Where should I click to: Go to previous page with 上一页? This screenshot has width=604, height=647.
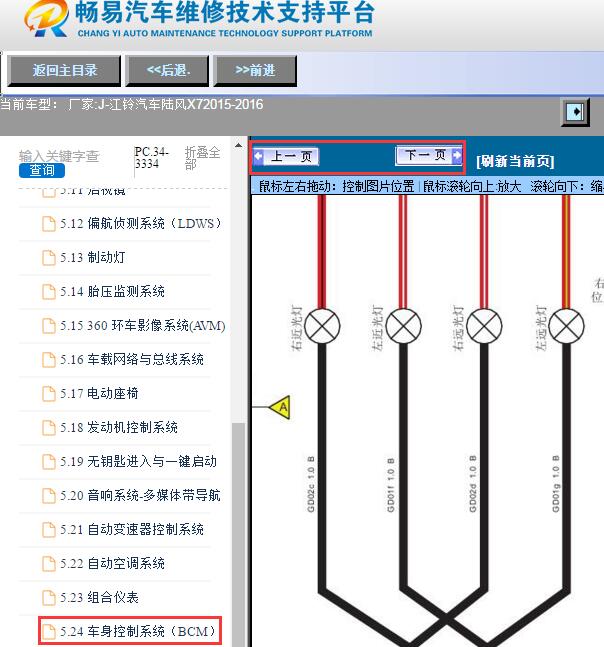(x=286, y=157)
